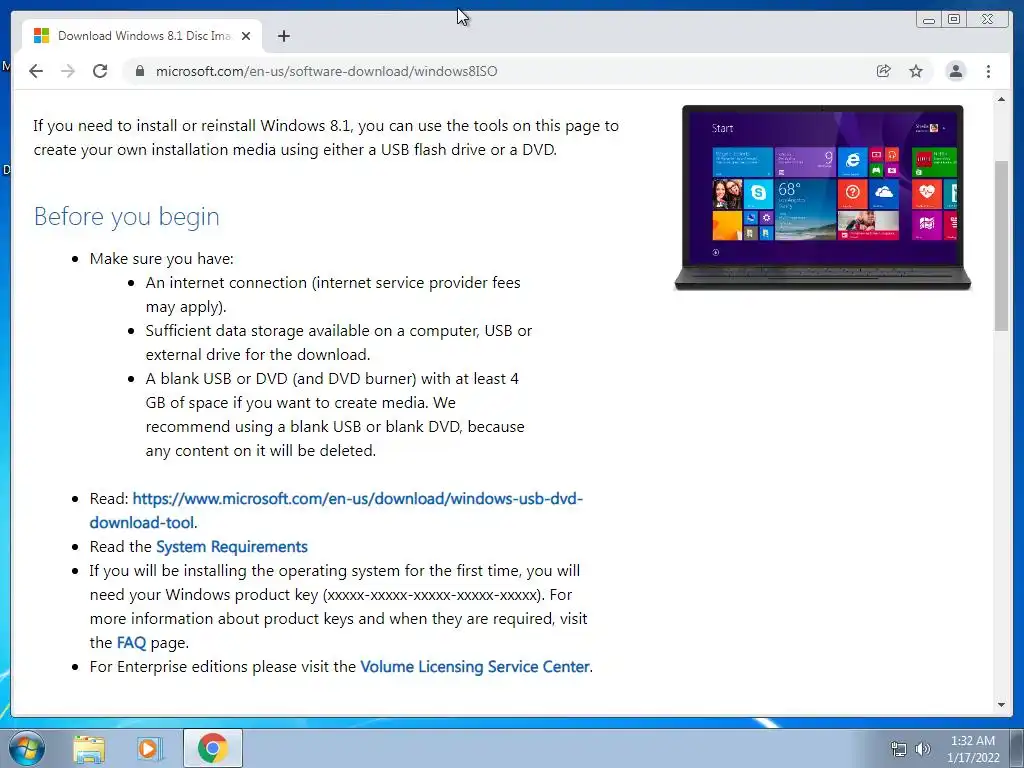
Task: Close the Download Windows 8.1 tab
Action: click(246, 36)
